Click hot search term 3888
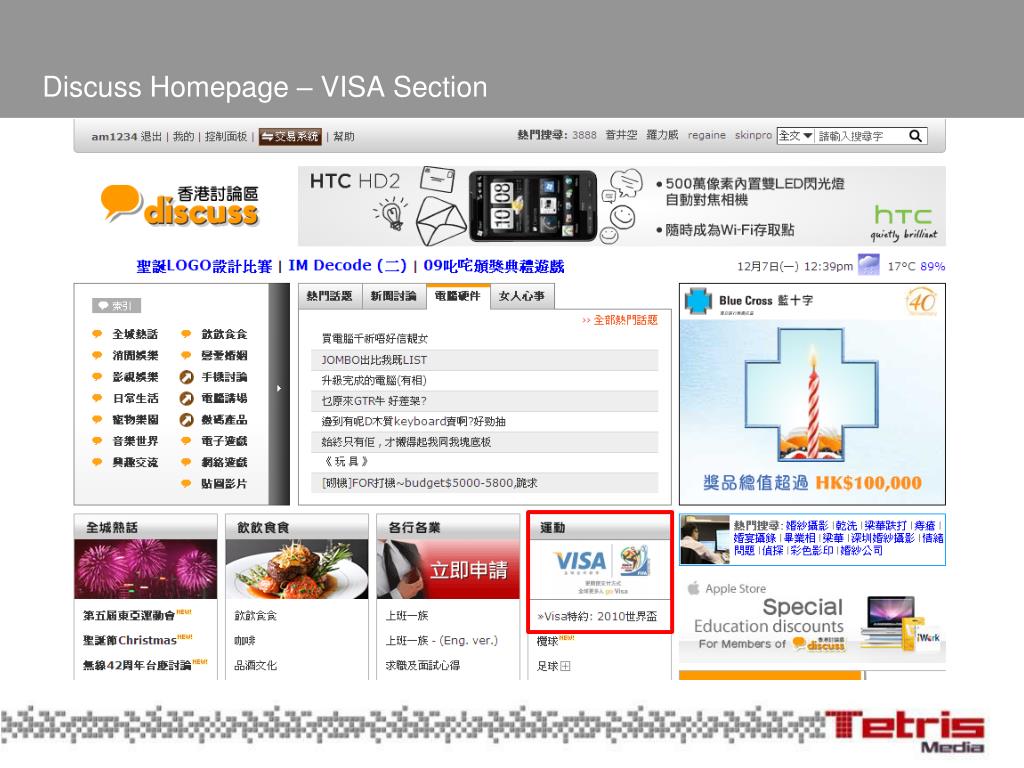Viewport: 1024px width, 768px height. (x=584, y=135)
